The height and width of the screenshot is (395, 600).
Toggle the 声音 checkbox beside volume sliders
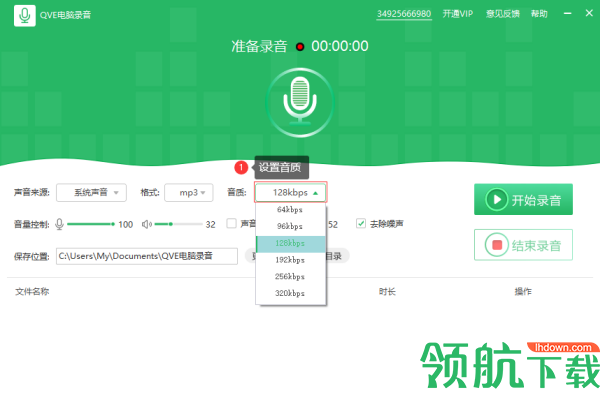click(232, 223)
